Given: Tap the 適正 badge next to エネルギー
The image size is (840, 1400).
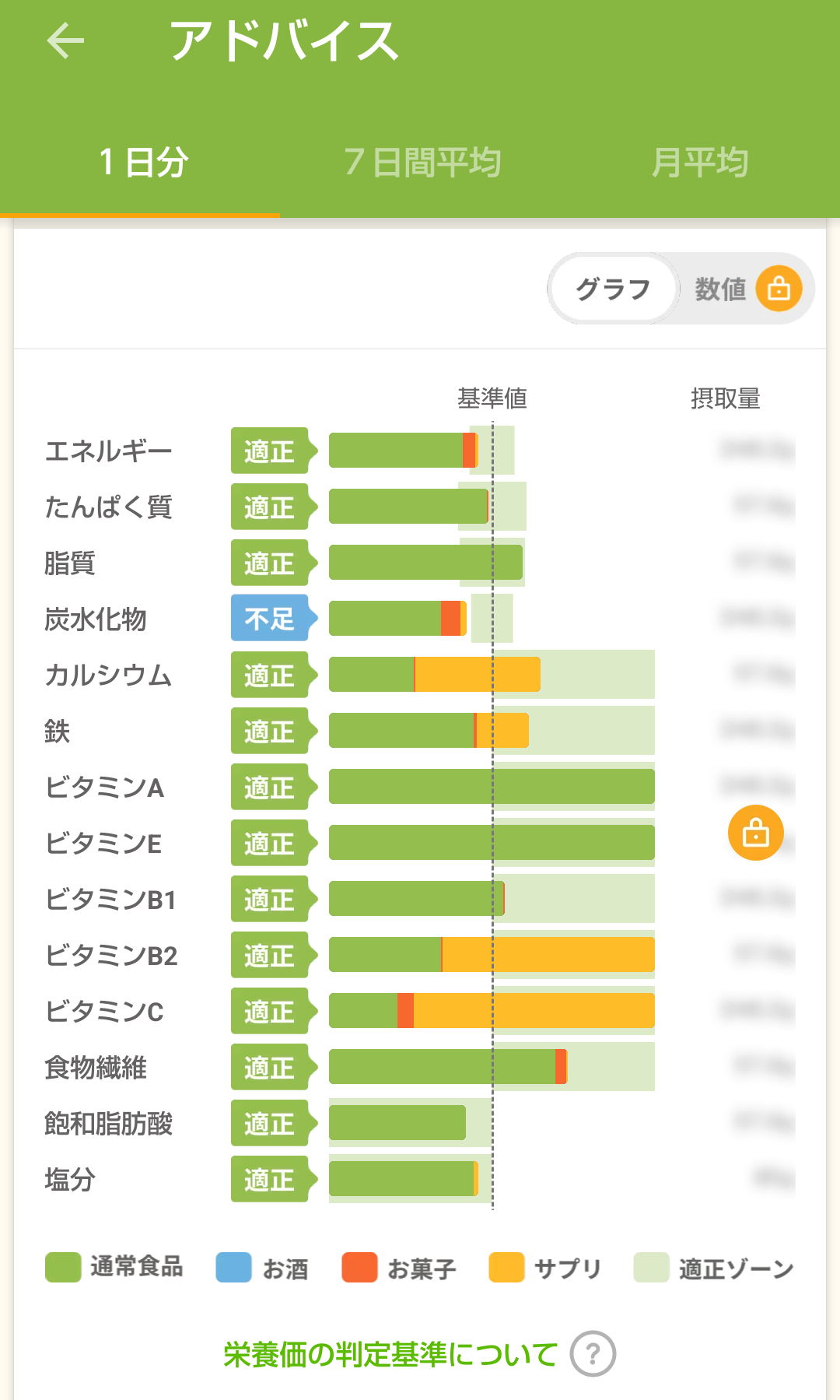Looking at the screenshot, I should (270, 451).
